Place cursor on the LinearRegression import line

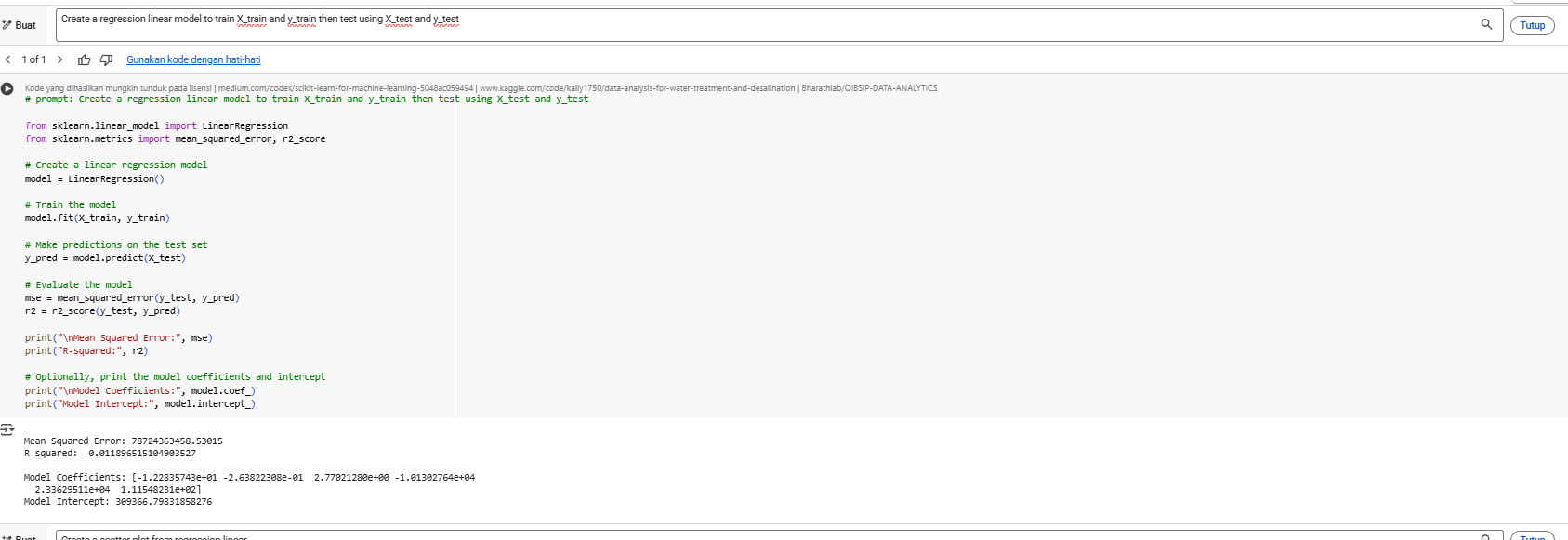[x=156, y=126]
